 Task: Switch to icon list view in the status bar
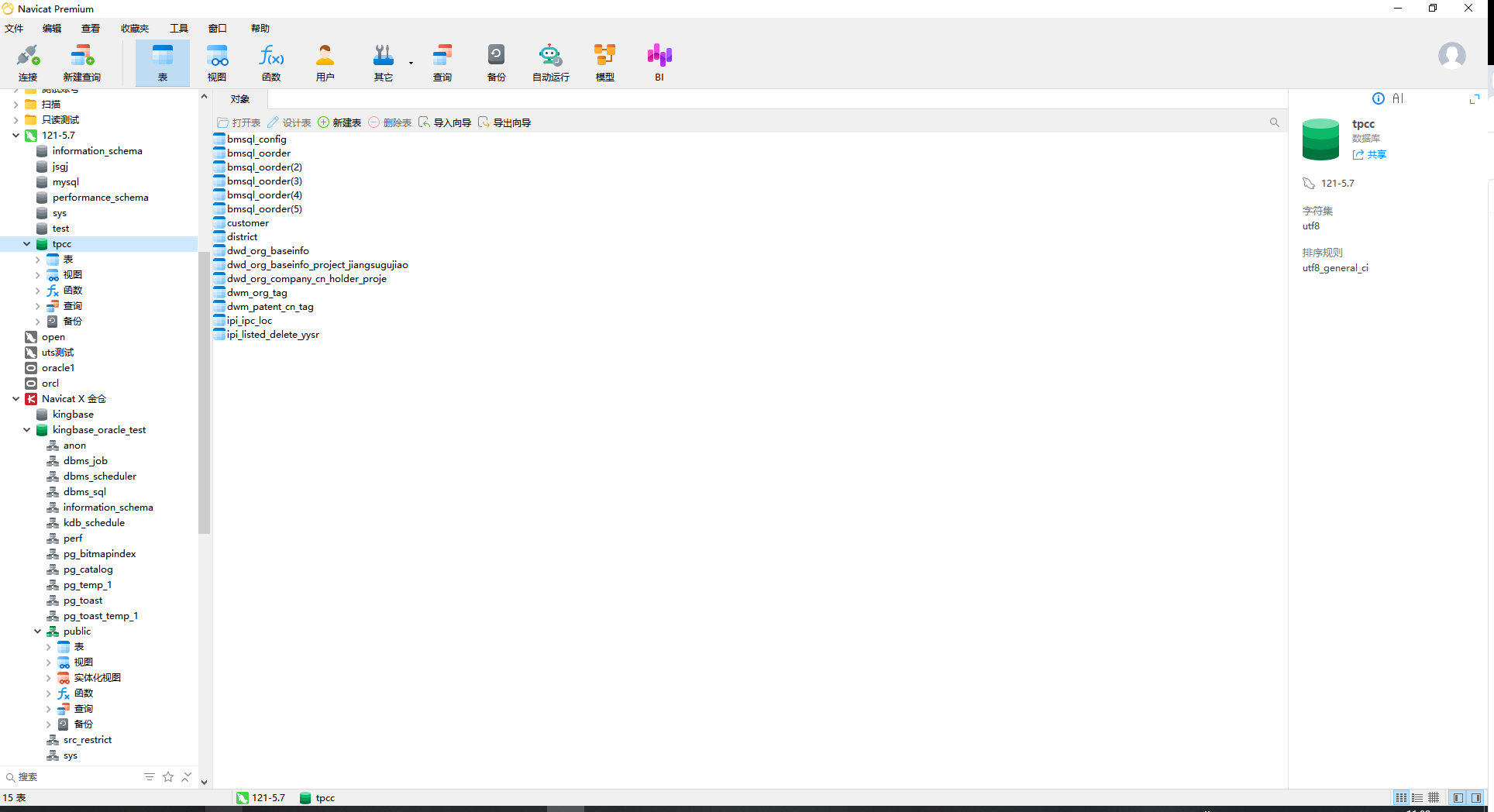1401,798
